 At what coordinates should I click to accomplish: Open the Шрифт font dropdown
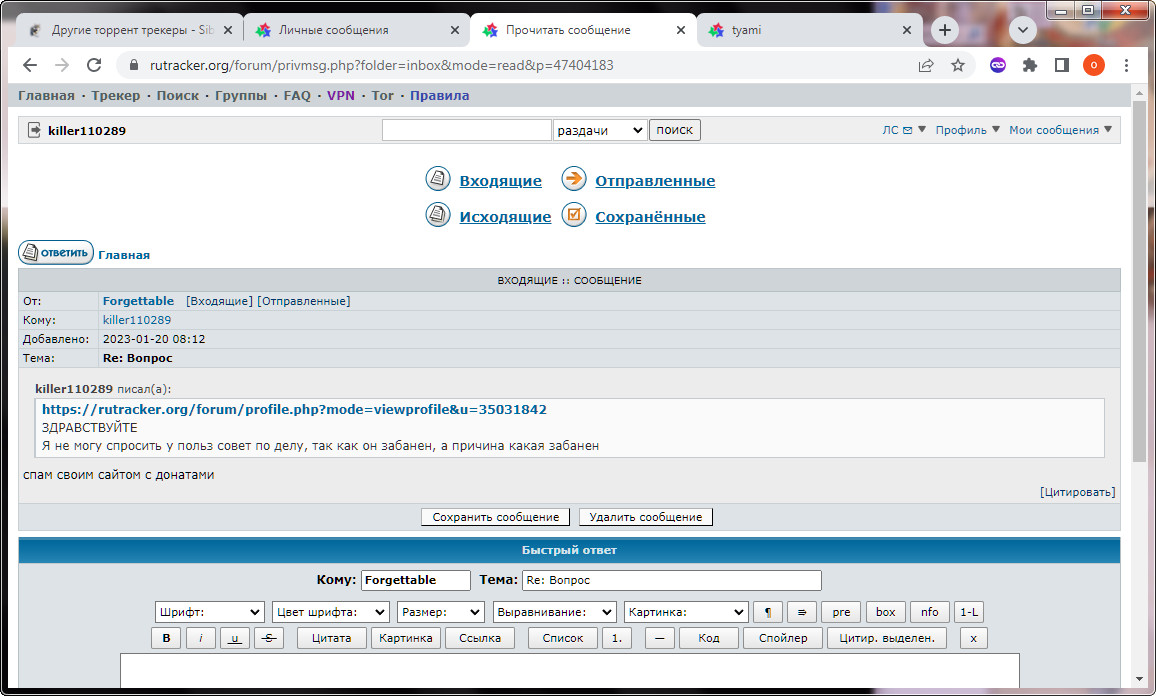pos(209,612)
